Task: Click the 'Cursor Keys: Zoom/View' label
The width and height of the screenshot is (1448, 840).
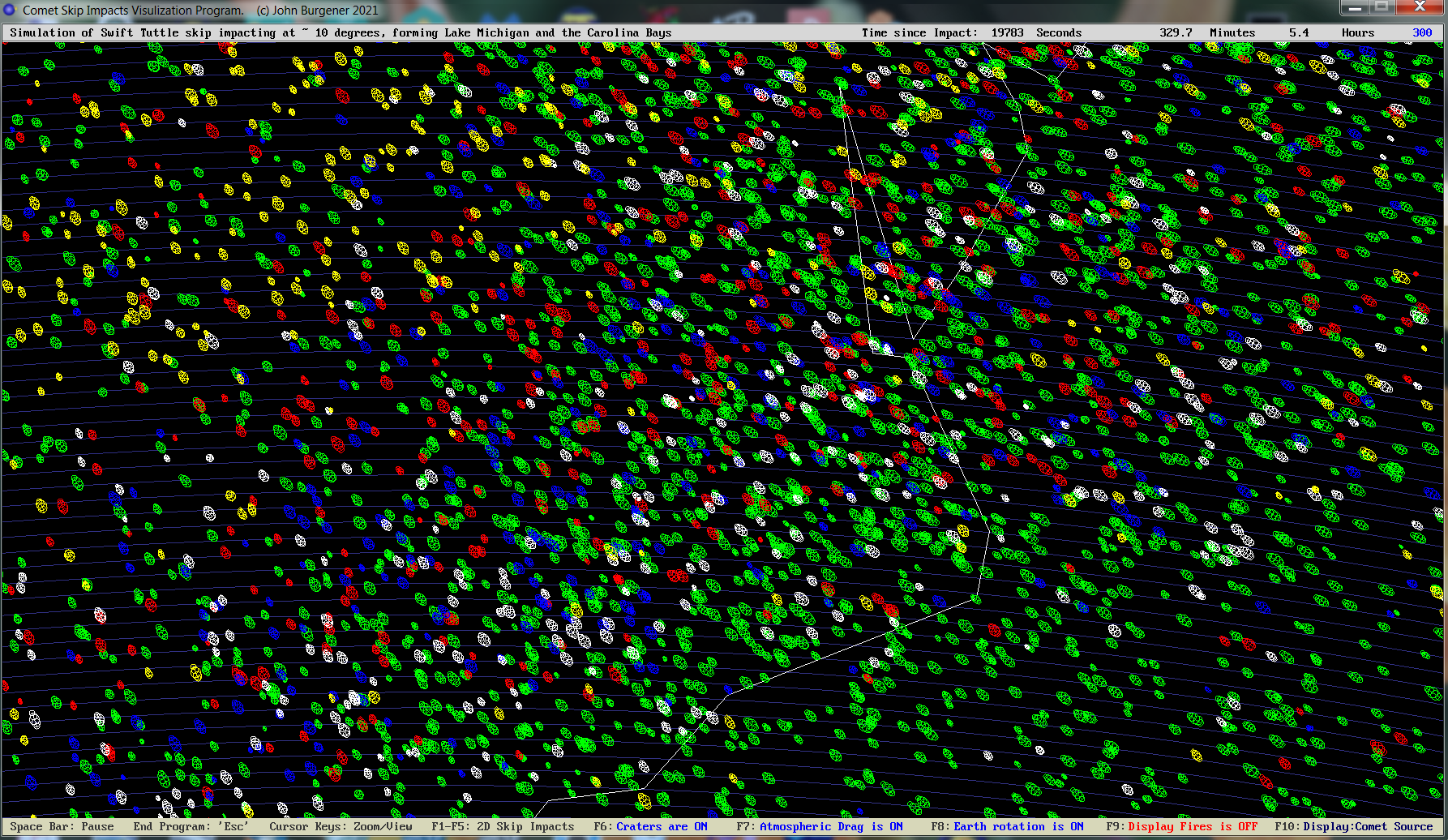Action: (341, 826)
